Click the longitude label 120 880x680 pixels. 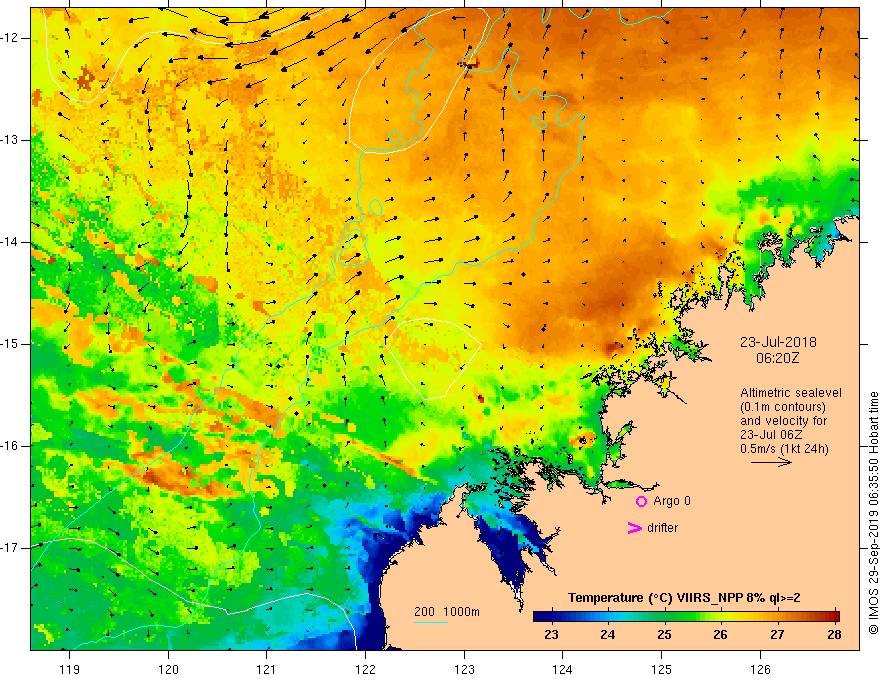168,669
